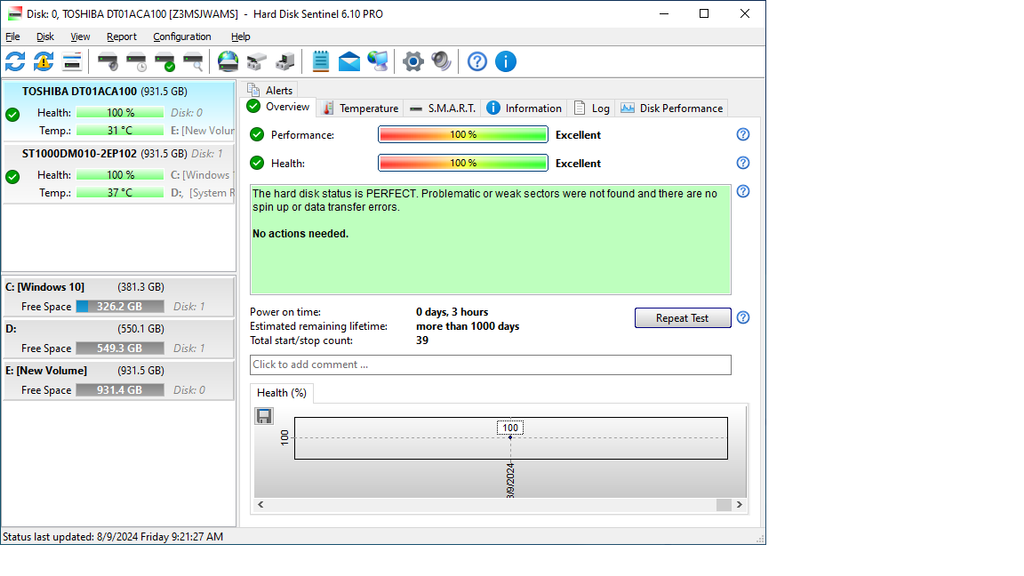Click the 'more than 1000 days' value
Screen dimensions: 1024x576
tap(468, 327)
